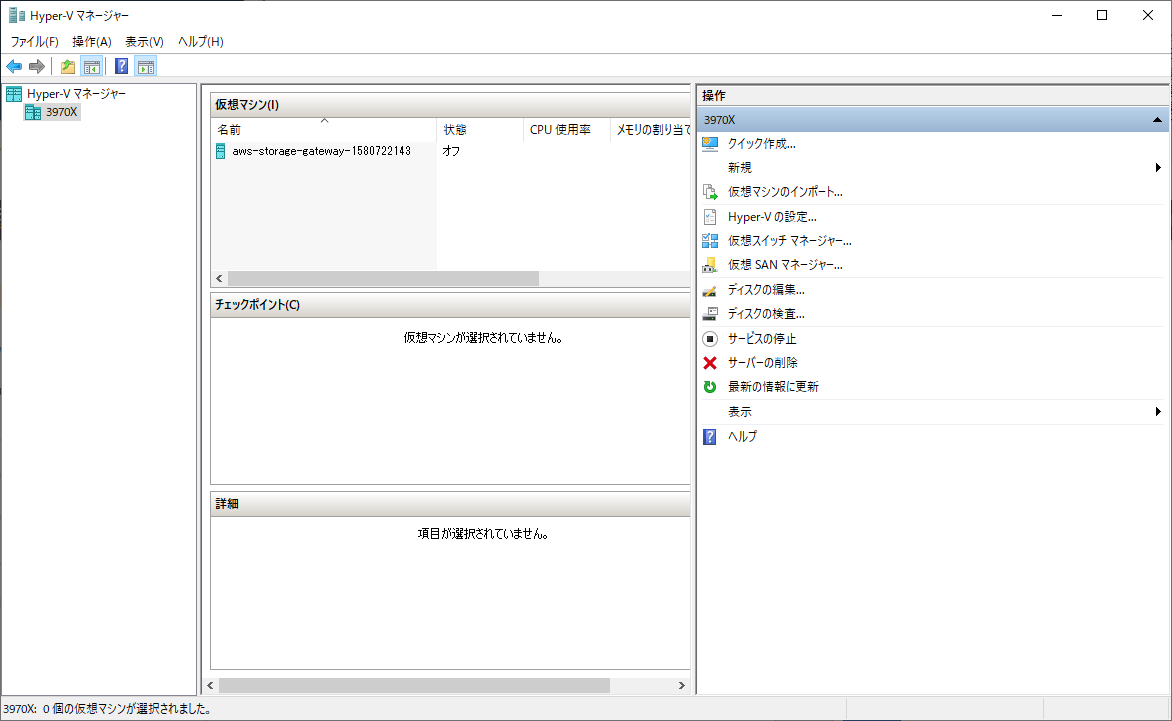Toggle the console tree pane toolbar icon

(x=92, y=66)
